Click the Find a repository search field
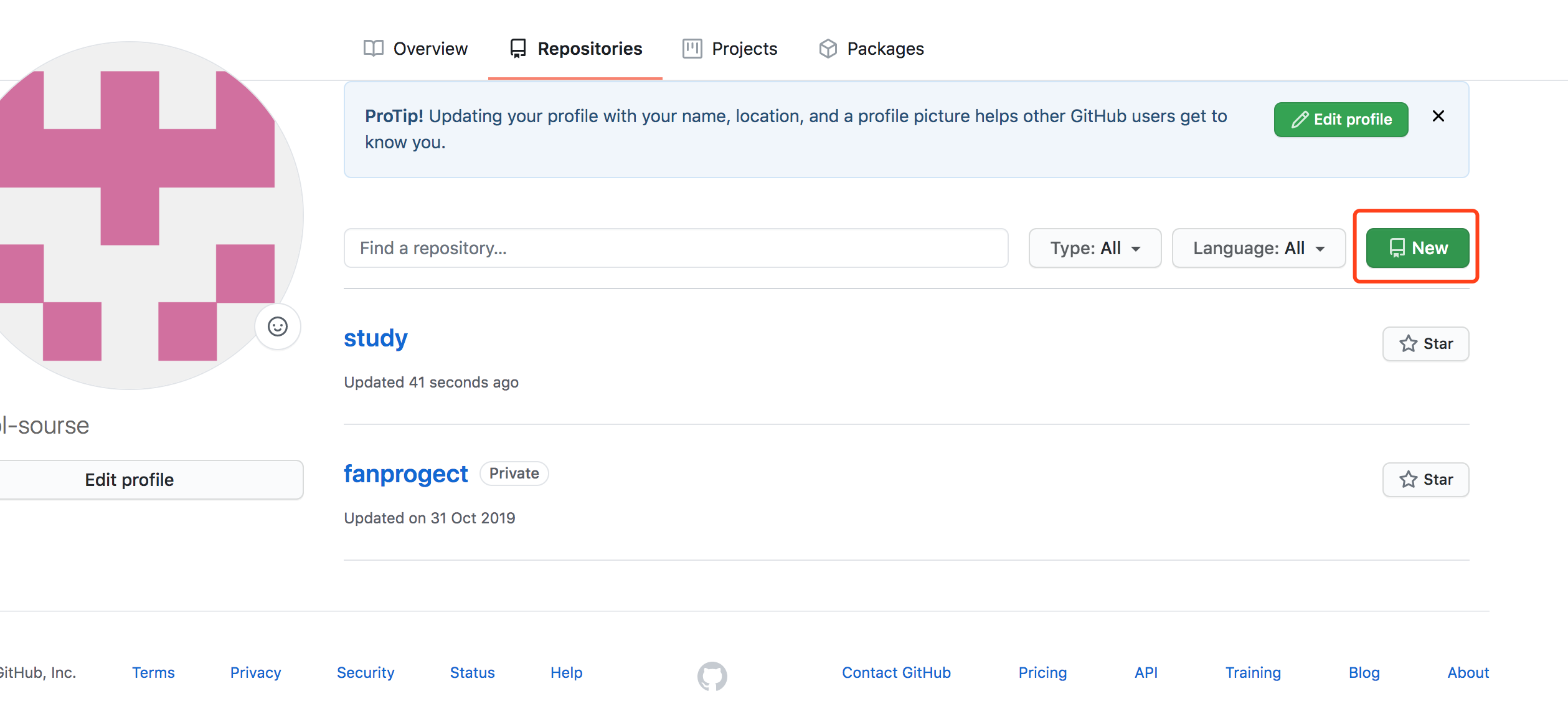This screenshot has width=1568, height=724. pyautogui.click(x=676, y=248)
